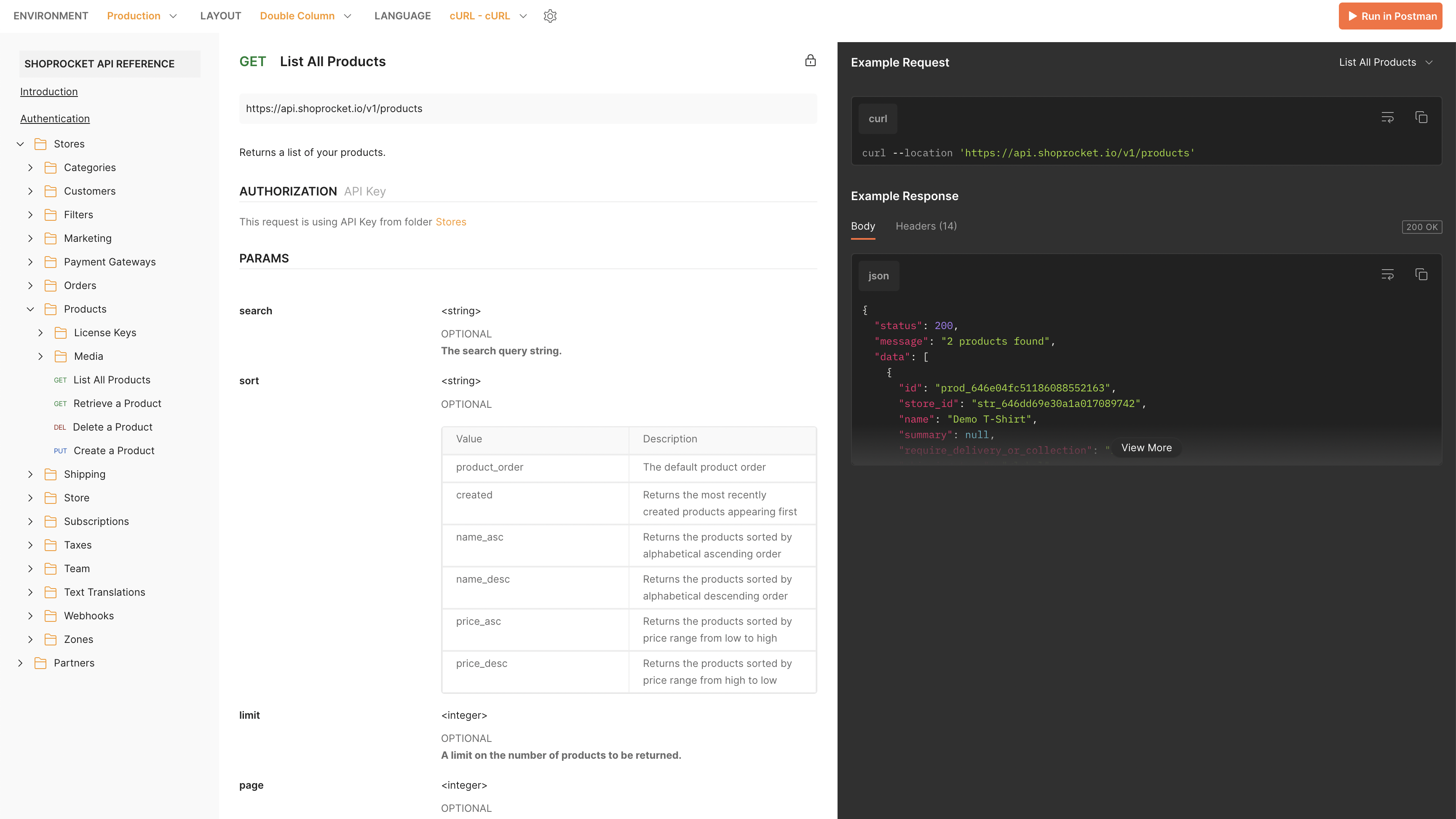Expand the Categories folder chevron

tap(30, 168)
